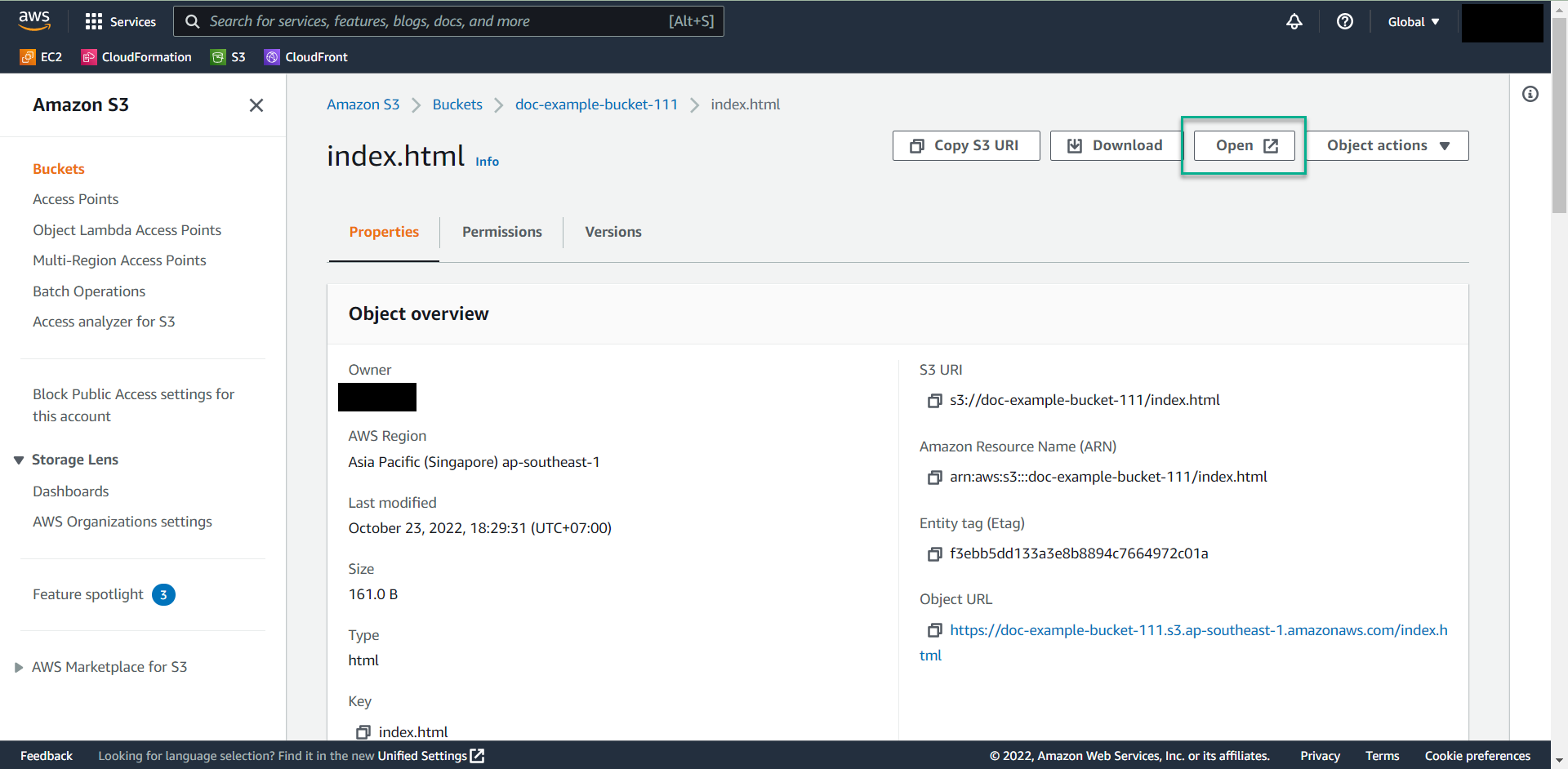
Task: Close the Amazon S3 navigation panel
Action: click(x=256, y=105)
